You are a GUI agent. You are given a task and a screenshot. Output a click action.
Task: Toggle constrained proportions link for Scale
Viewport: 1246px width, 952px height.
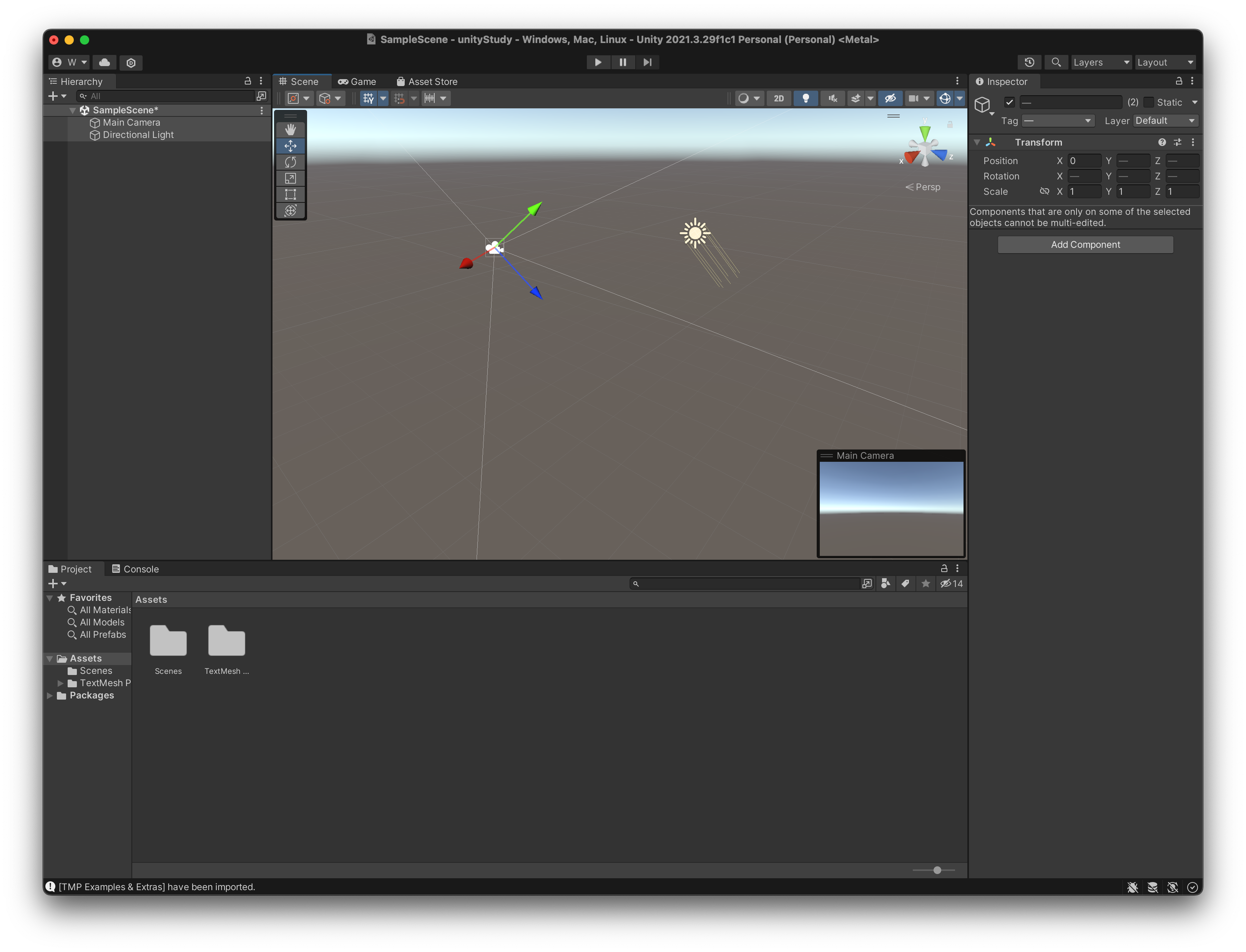(1044, 192)
